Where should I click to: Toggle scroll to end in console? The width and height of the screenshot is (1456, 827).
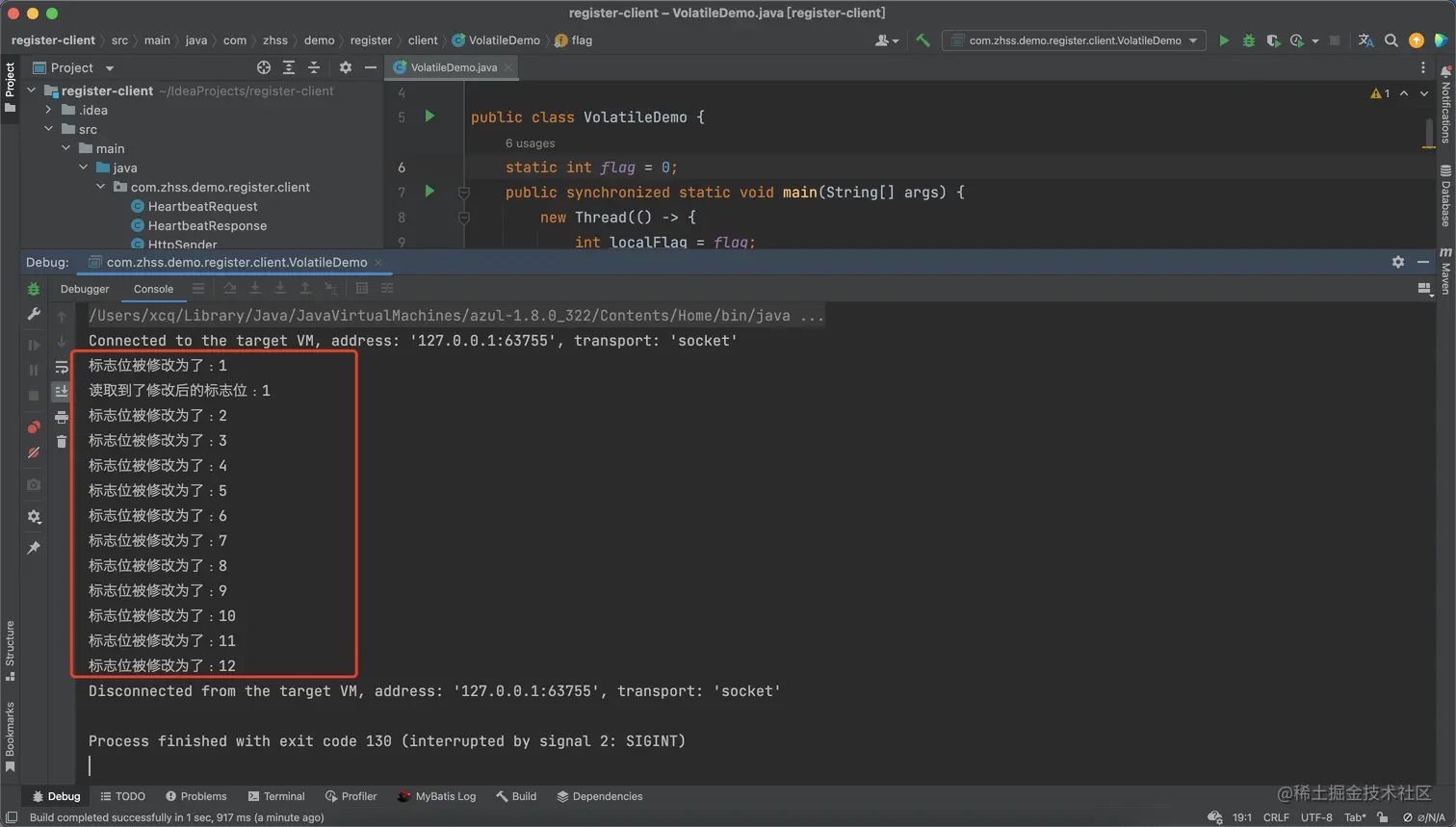[x=62, y=391]
